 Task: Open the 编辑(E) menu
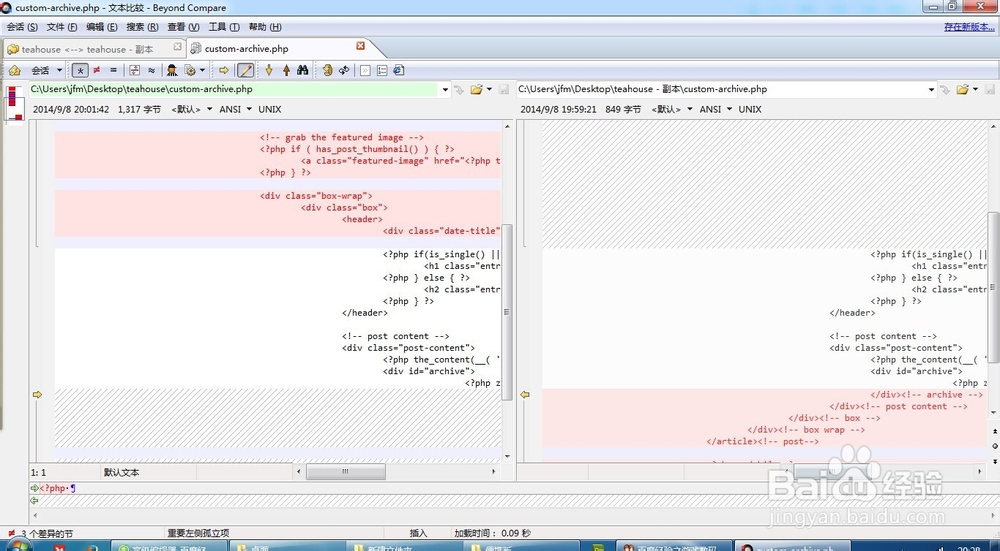pyautogui.click(x=101, y=27)
